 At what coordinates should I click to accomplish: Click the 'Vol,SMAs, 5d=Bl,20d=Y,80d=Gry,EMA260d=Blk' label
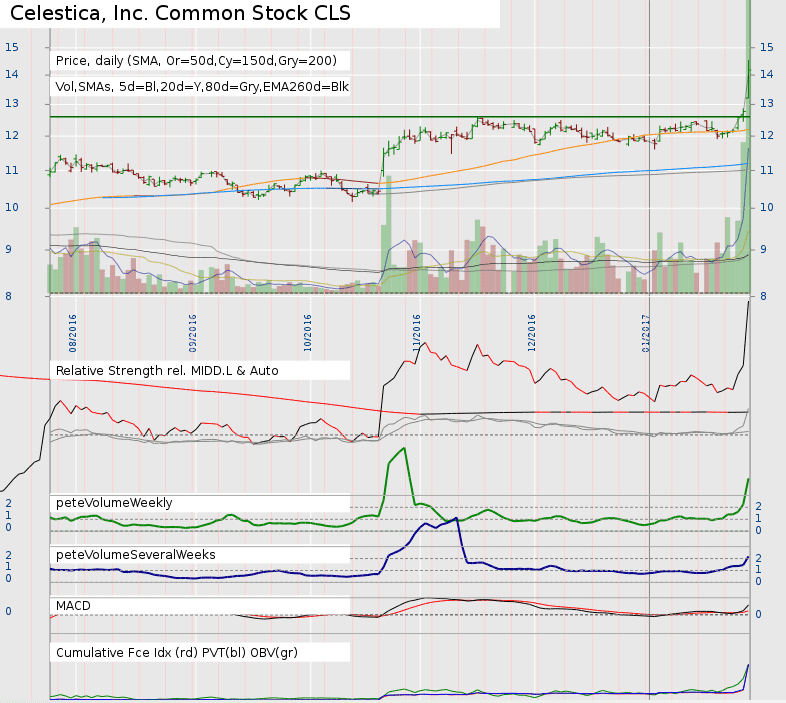pyautogui.click(x=202, y=87)
